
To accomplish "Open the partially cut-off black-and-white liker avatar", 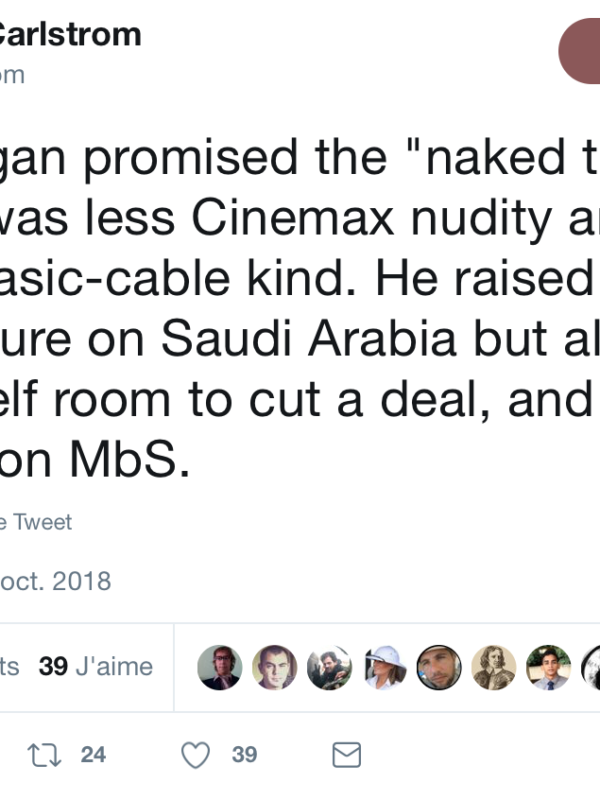I will tap(592, 667).
